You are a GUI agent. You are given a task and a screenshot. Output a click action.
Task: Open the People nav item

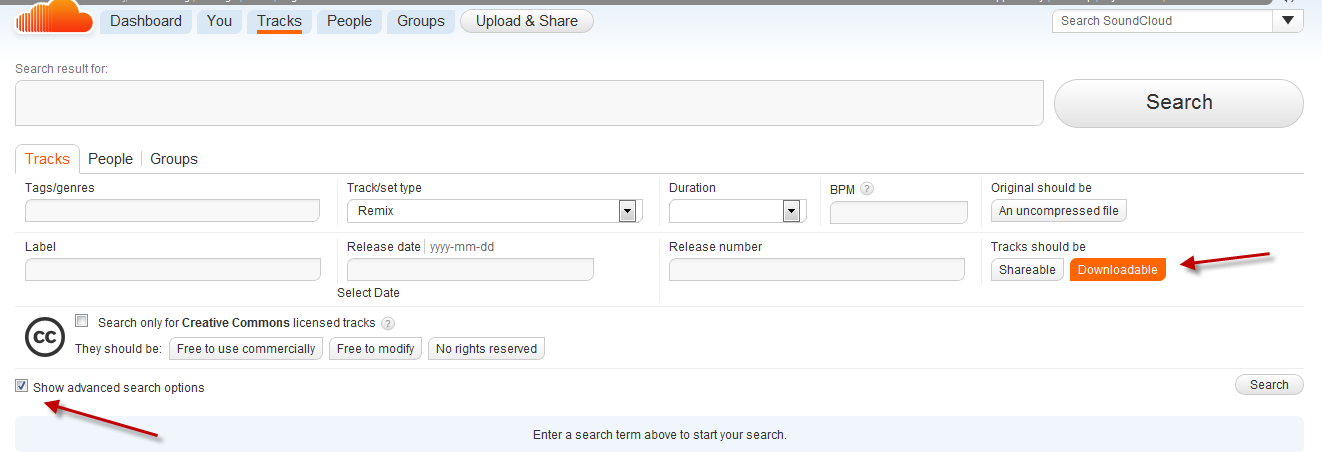click(349, 21)
